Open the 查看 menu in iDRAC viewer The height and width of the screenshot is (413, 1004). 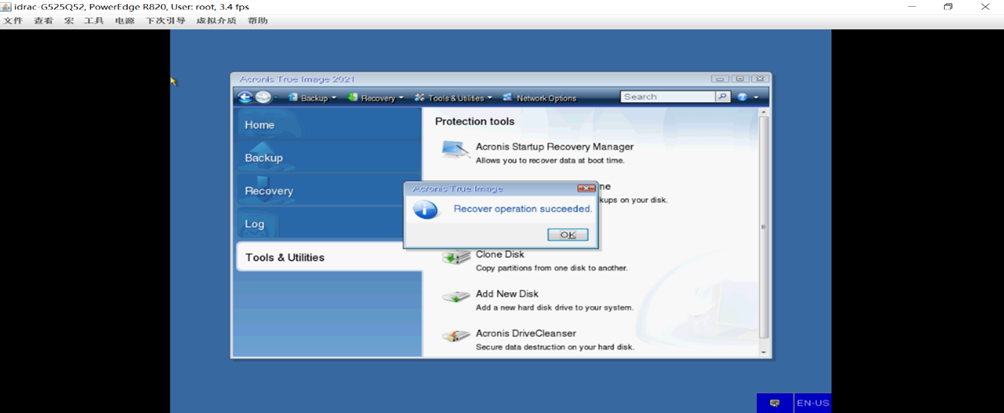coord(44,20)
